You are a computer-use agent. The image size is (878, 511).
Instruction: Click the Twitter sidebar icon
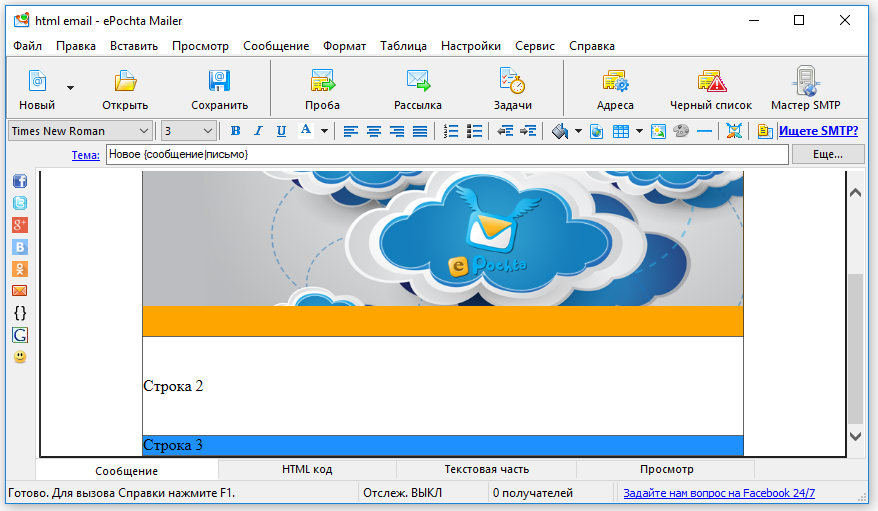point(20,203)
